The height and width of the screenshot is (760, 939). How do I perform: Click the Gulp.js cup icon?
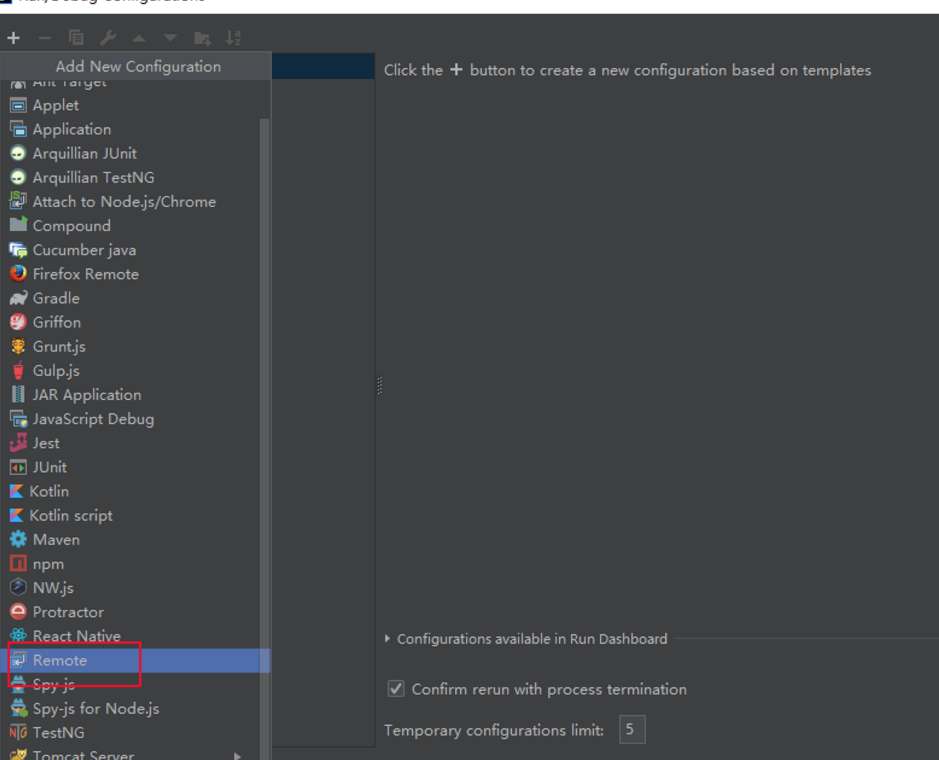point(19,370)
